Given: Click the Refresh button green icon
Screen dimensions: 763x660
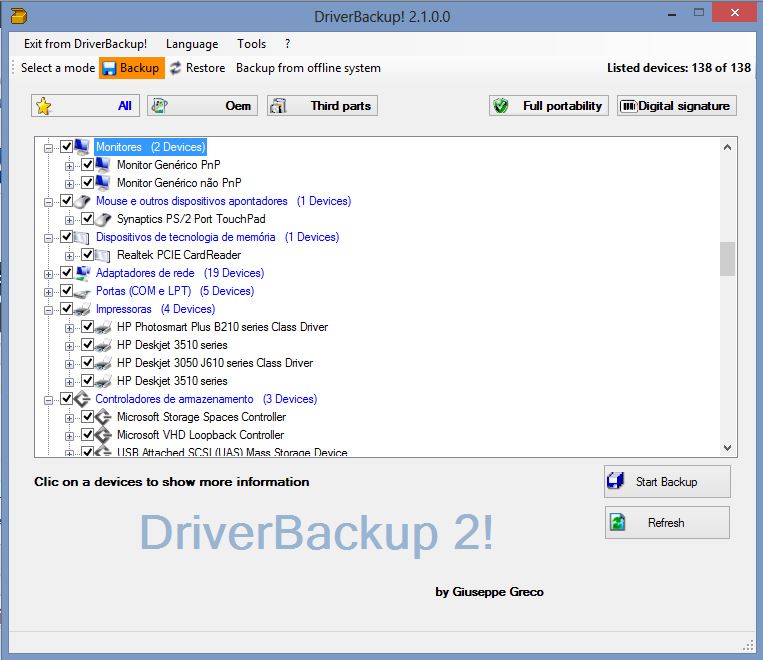Looking at the screenshot, I should (618, 522).
